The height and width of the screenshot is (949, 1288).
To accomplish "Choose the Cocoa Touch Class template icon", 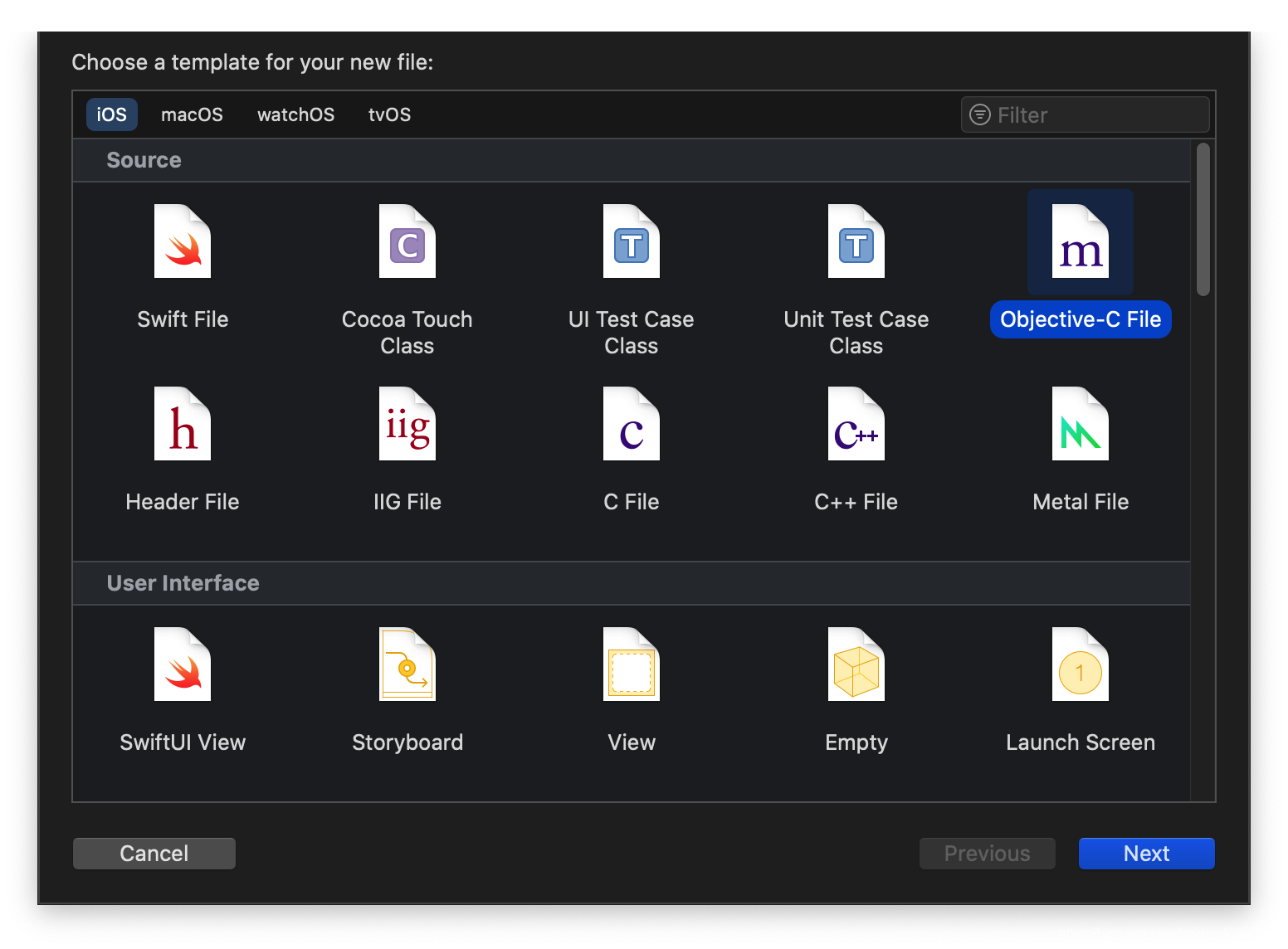I will 407,241.
